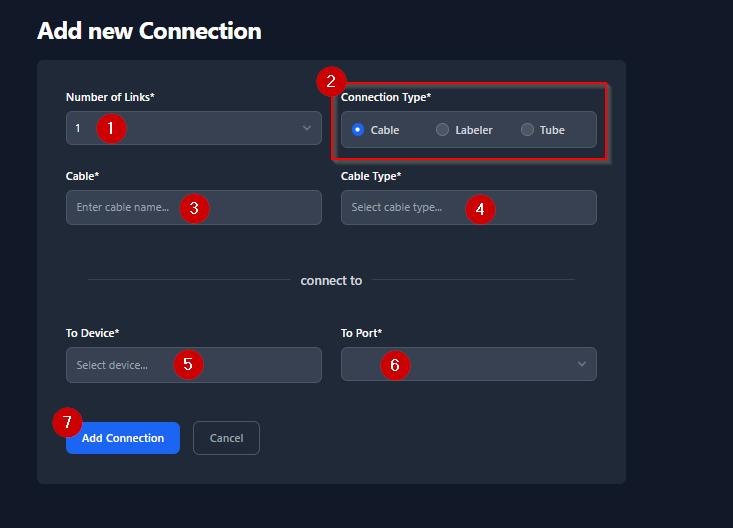Click the red step badge numbered 1

pos(111,128)
